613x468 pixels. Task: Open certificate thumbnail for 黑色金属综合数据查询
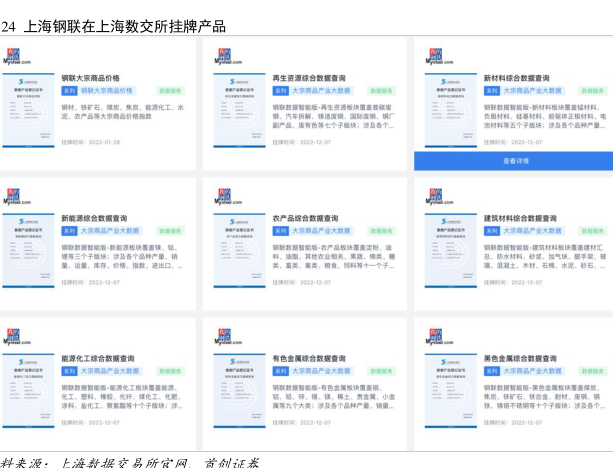451,391
